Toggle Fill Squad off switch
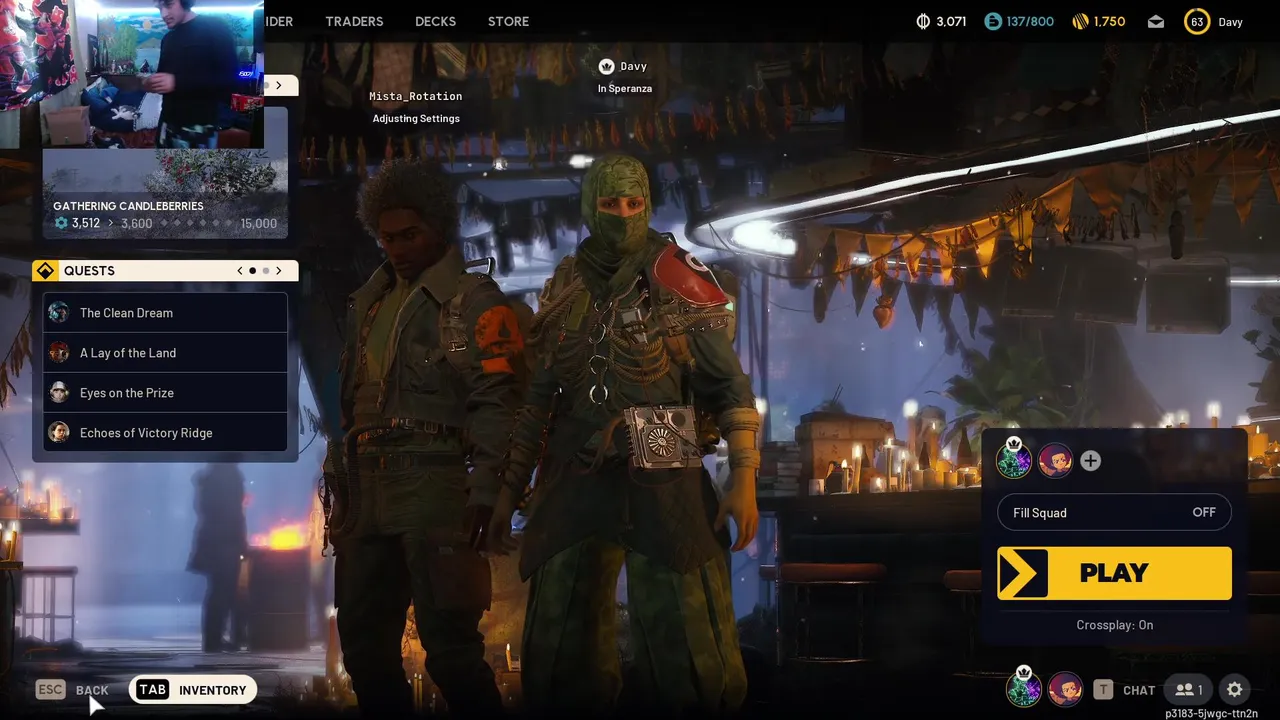 [1114, 513]
